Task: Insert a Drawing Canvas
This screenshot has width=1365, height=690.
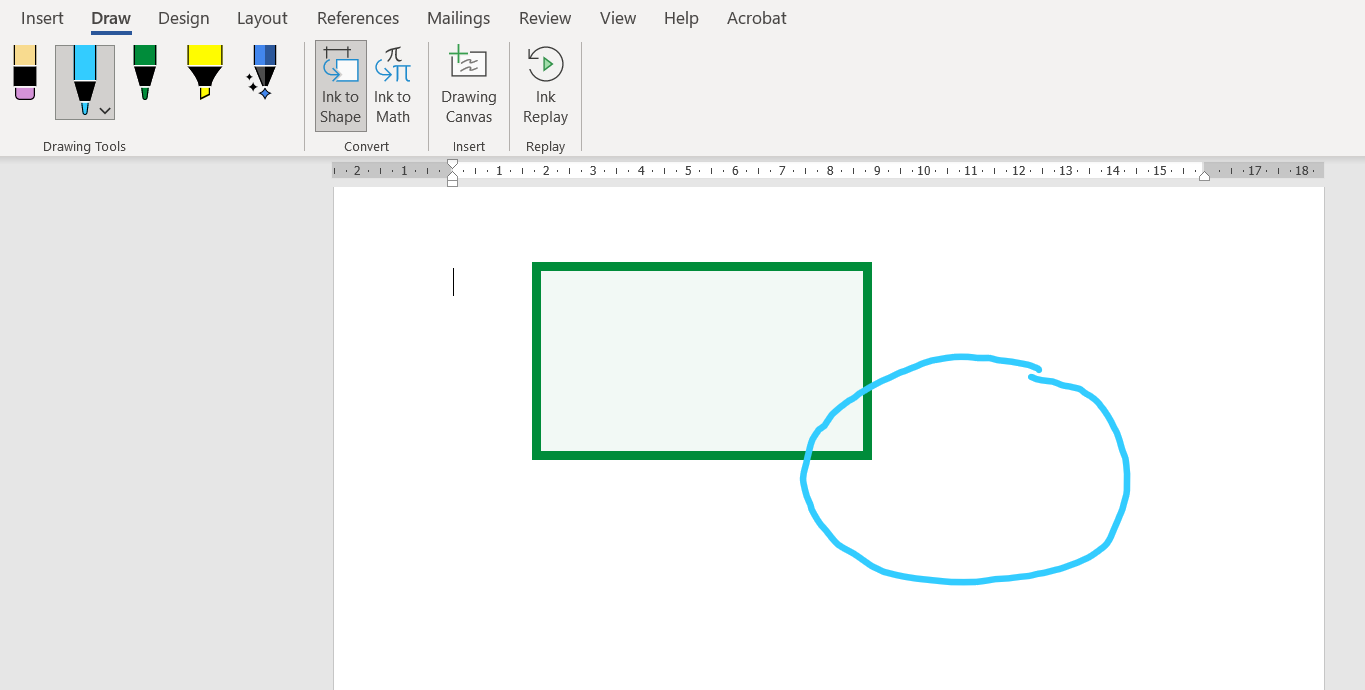Action: (469, 86)
